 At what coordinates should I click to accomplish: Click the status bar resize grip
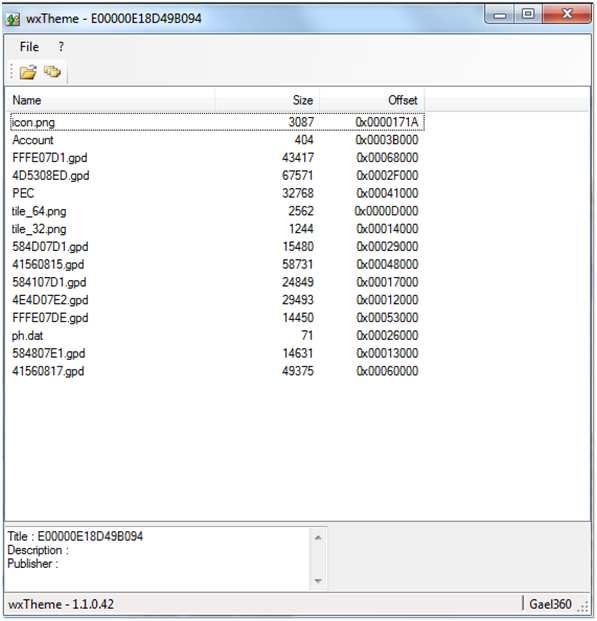584,606
